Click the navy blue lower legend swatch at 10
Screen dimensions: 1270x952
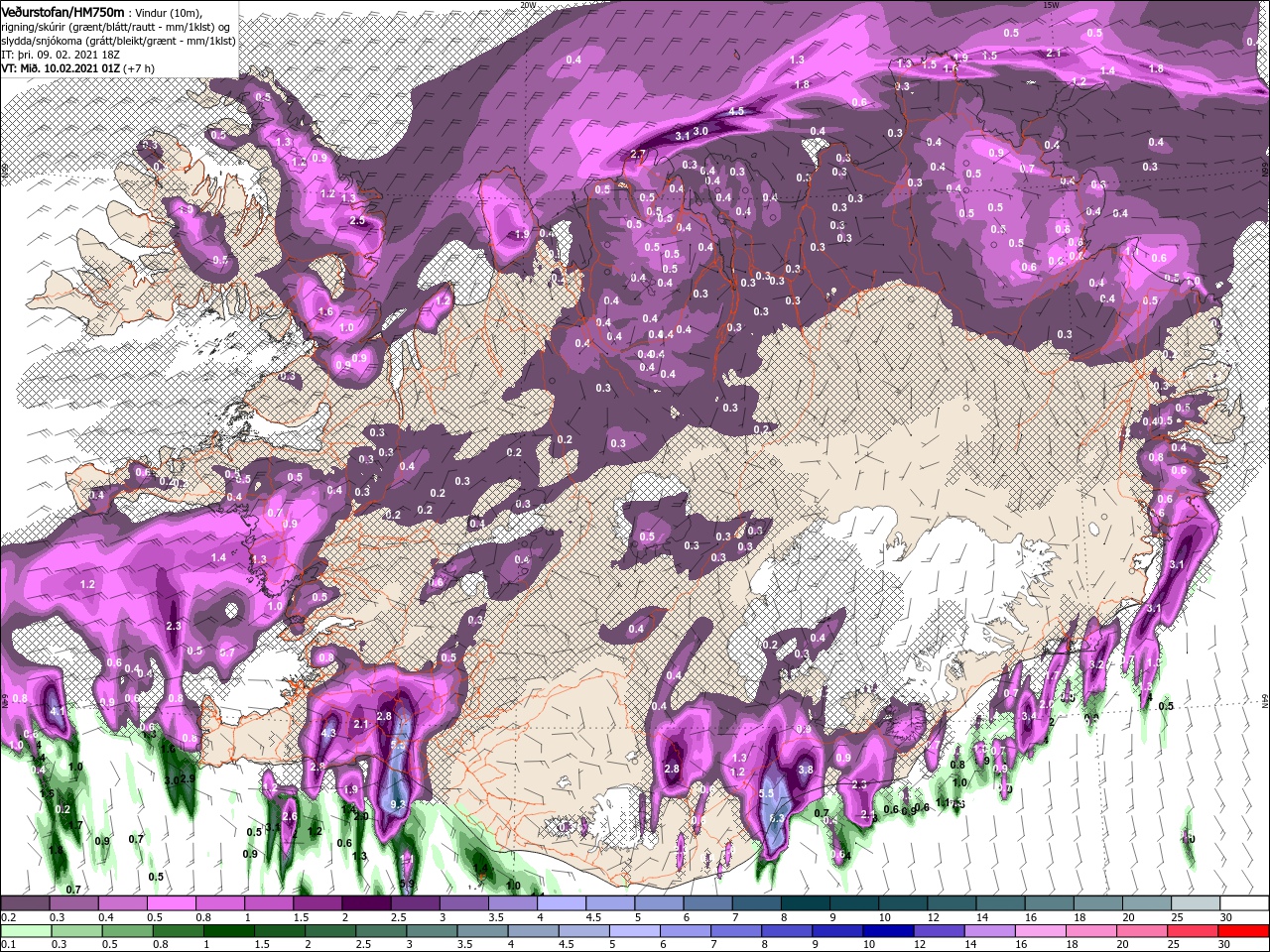[886, 931]
